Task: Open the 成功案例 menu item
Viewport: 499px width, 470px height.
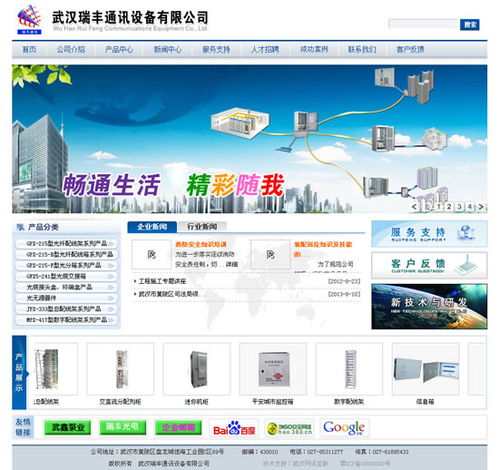Action: pyautogui.click(x=314, y=50)
